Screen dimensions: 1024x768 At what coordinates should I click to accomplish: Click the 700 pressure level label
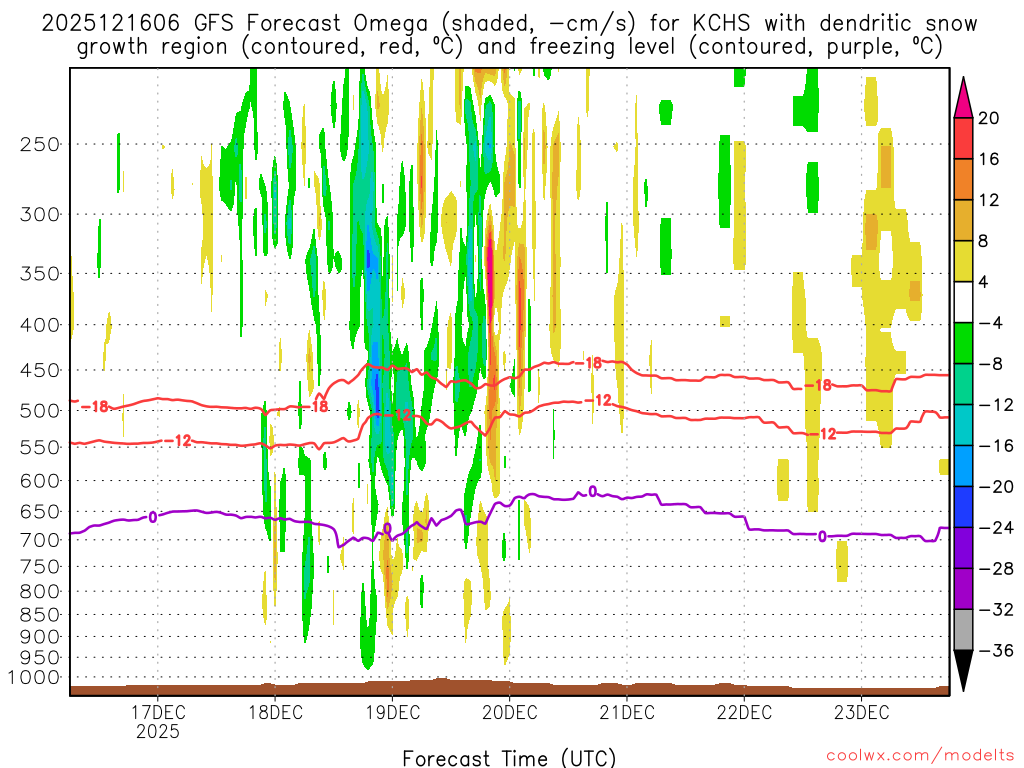[40, 540]
